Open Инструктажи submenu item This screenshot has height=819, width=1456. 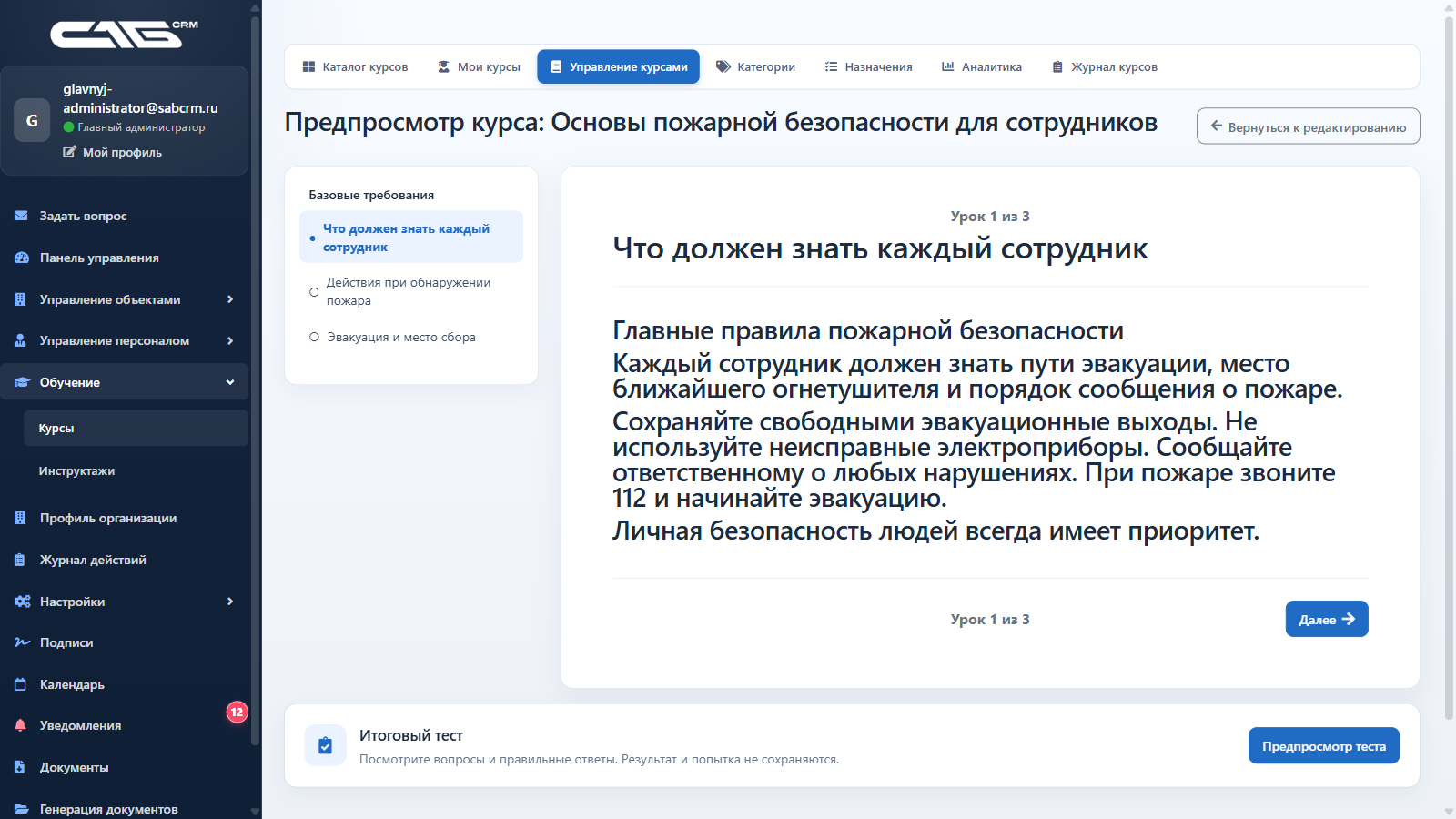pyautogui.click(x=136, y=470)
